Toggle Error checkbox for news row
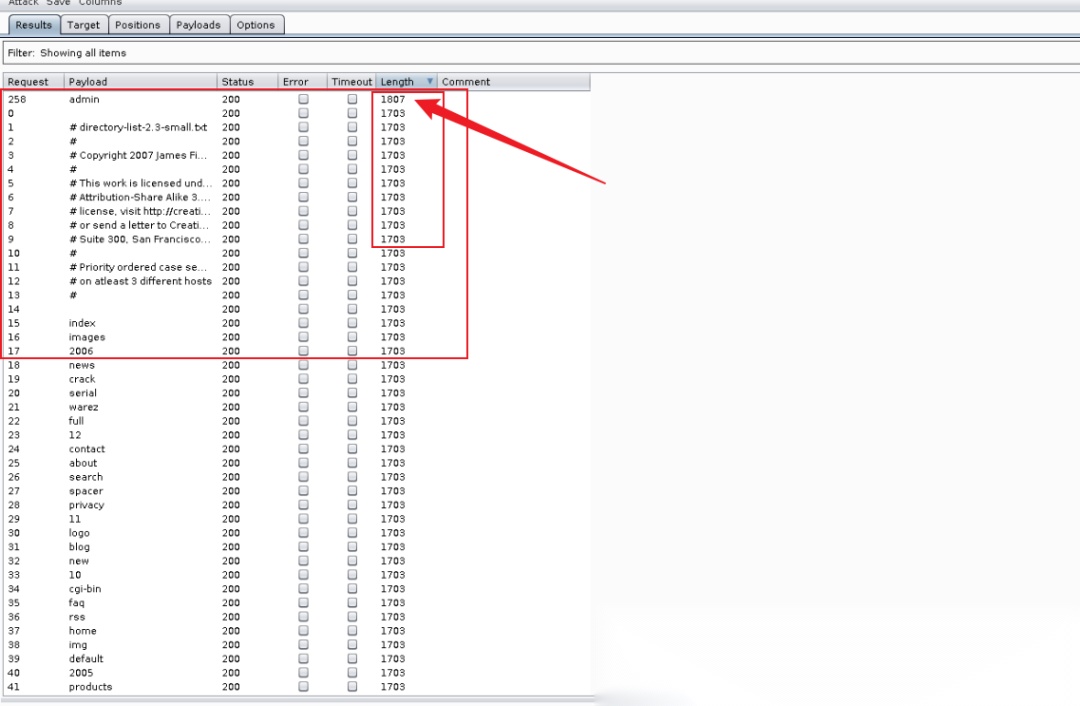 click(303, 365)
